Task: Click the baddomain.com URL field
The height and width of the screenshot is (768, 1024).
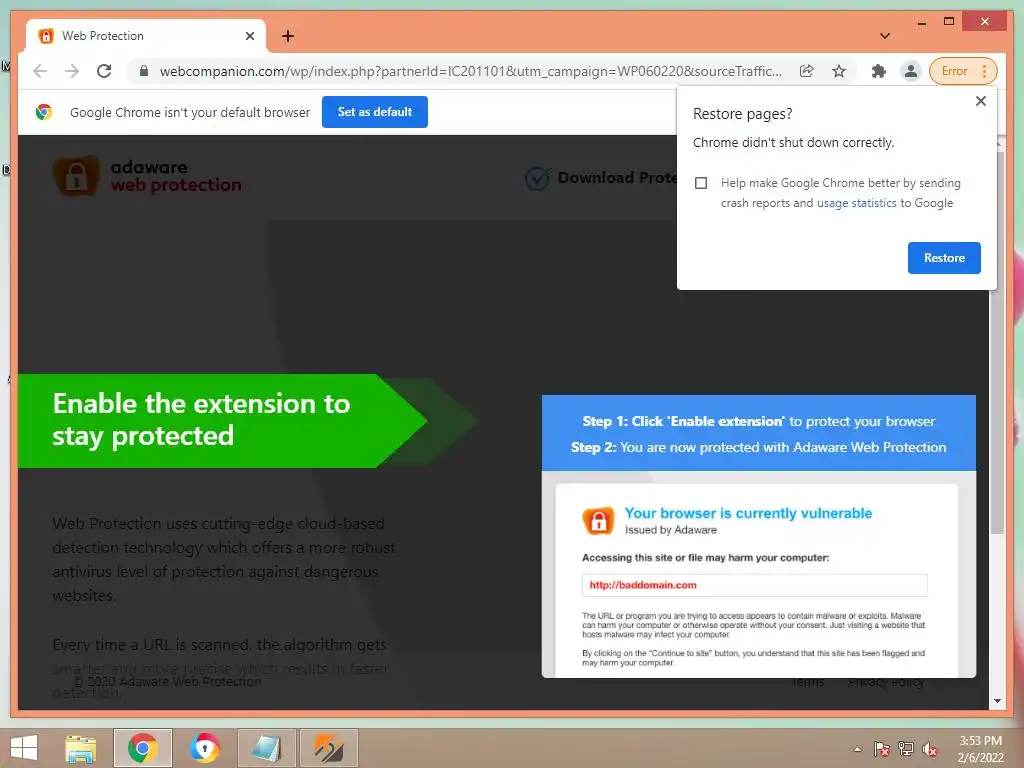Action: pos(754,585)
